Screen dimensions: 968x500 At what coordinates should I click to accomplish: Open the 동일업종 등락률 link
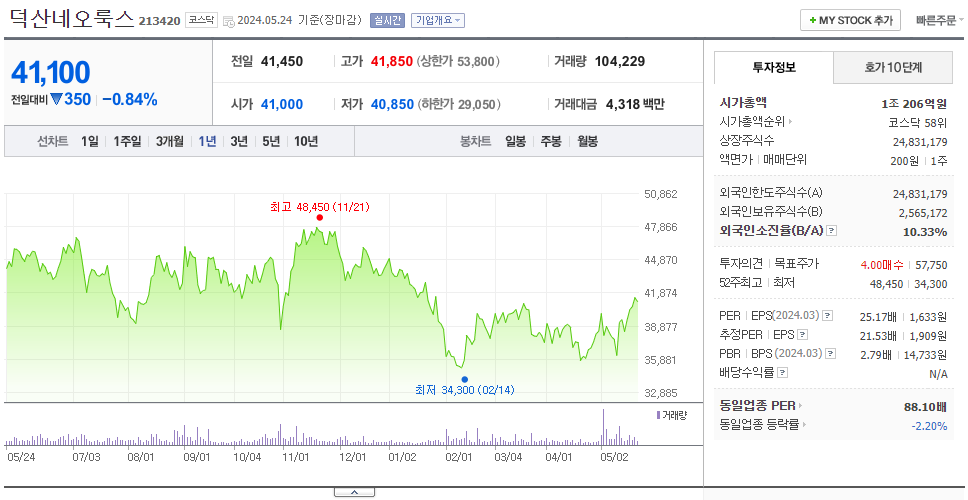759,425
